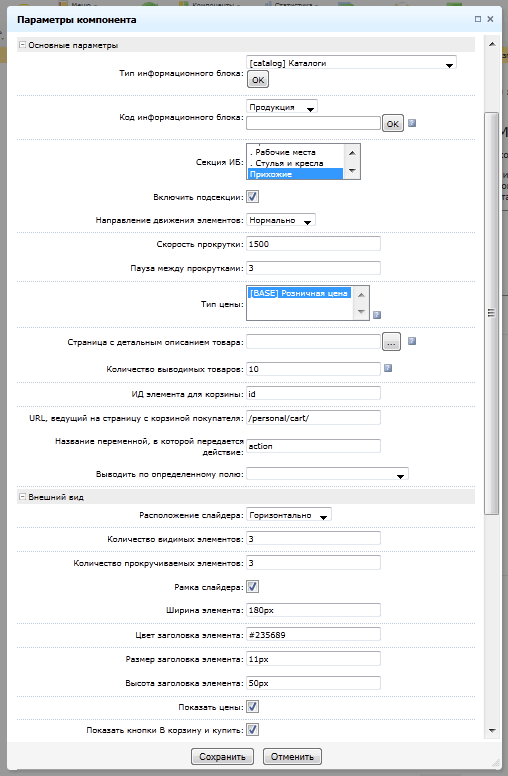Image resolution: width=508 pixels, height=776 pixels.
Task: Open help icon beside Тип цены list
Action: click(377, 314)
